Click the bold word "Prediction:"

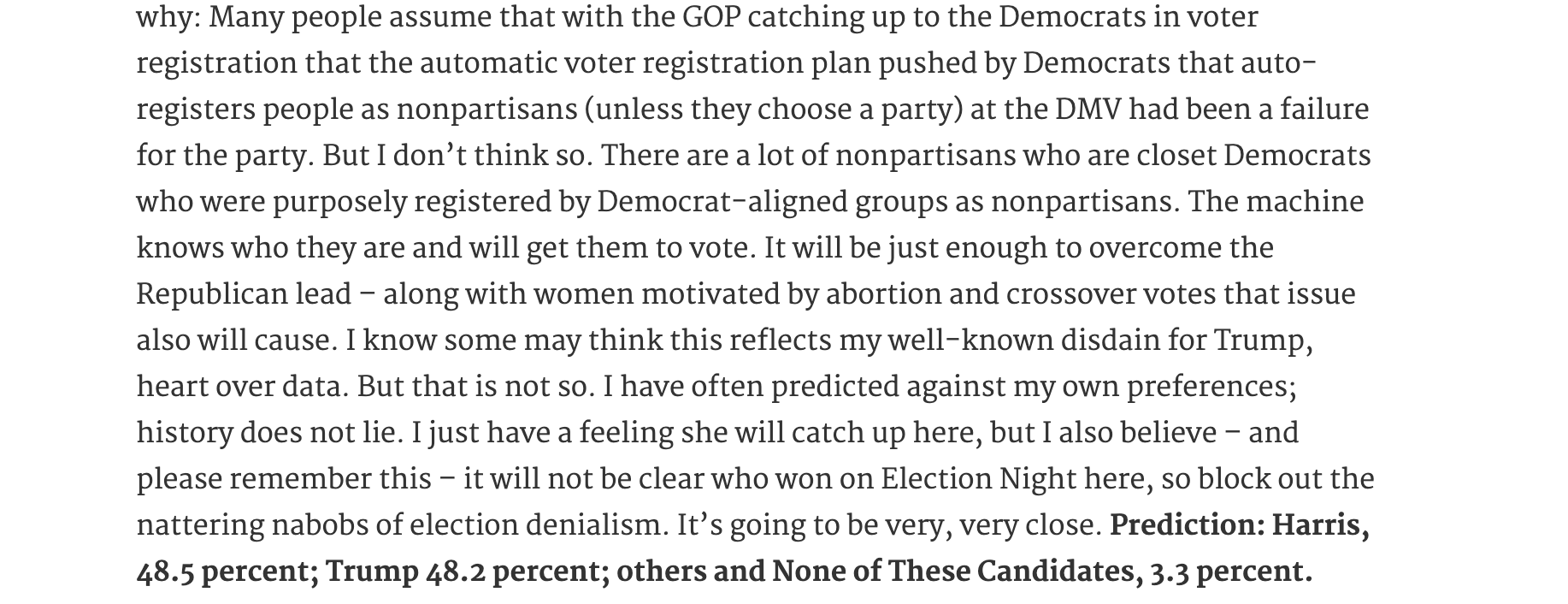click(1187, 525)
